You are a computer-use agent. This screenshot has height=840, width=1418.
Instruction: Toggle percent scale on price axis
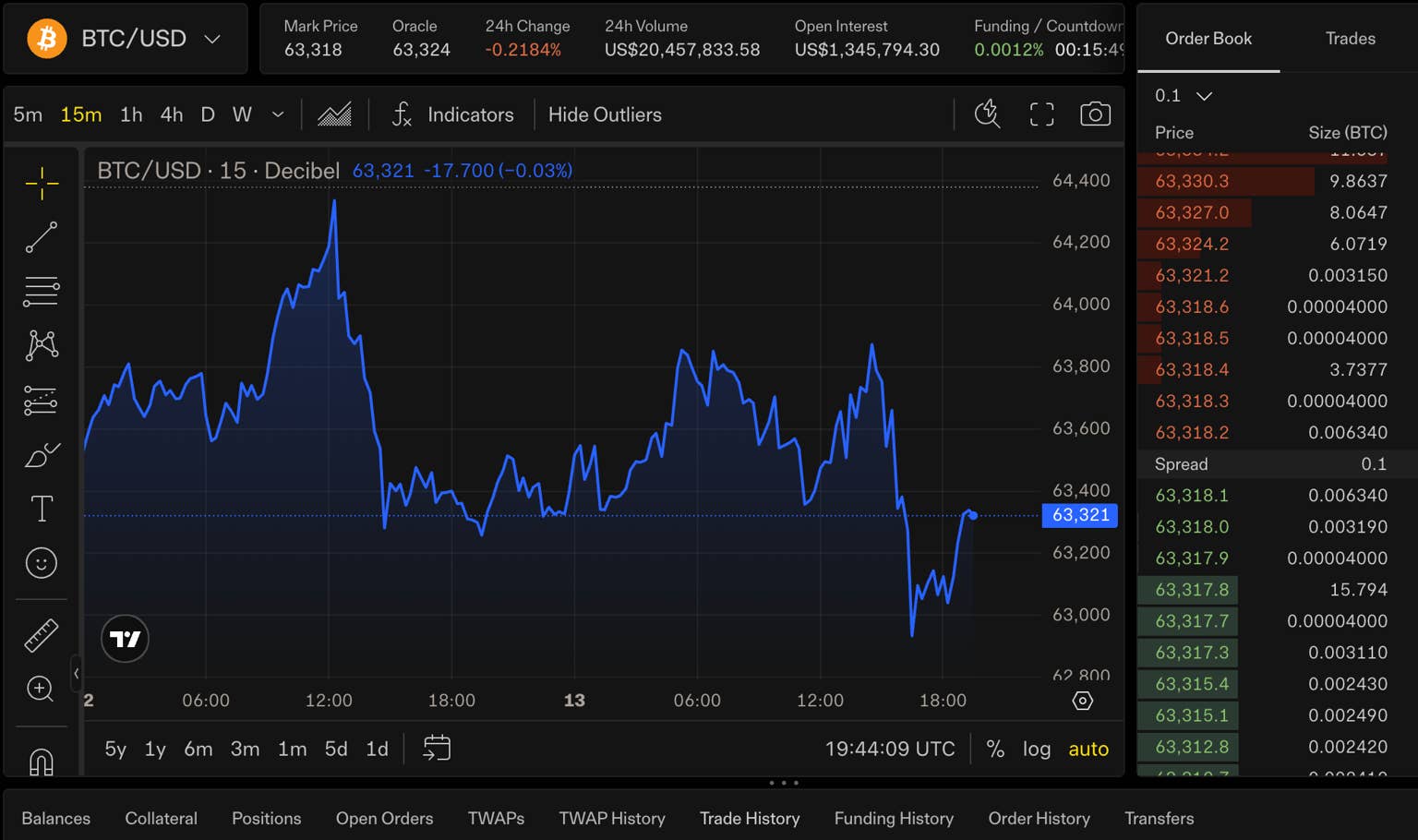[x=995, y=749]
